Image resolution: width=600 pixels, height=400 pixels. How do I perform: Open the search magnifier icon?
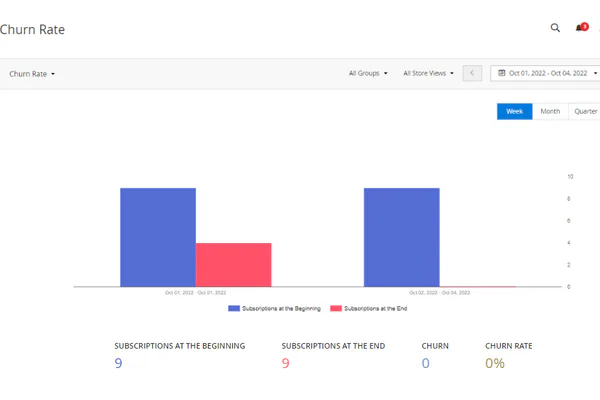555,28
